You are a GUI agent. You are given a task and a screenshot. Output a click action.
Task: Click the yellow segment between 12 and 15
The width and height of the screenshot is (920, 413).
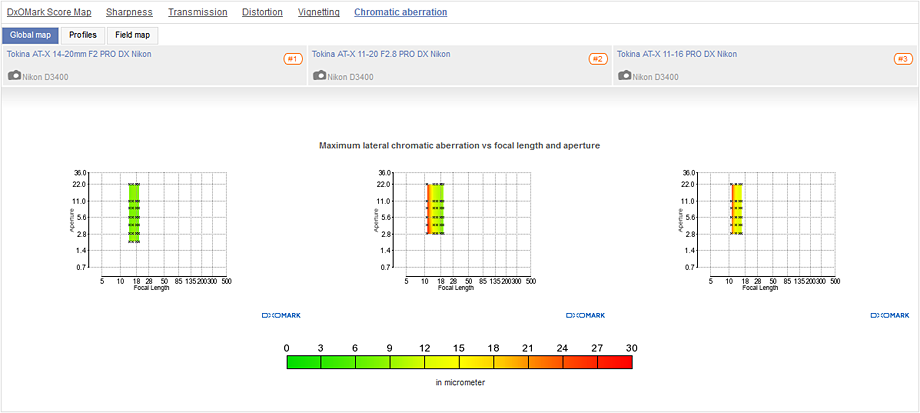point(442,363)
